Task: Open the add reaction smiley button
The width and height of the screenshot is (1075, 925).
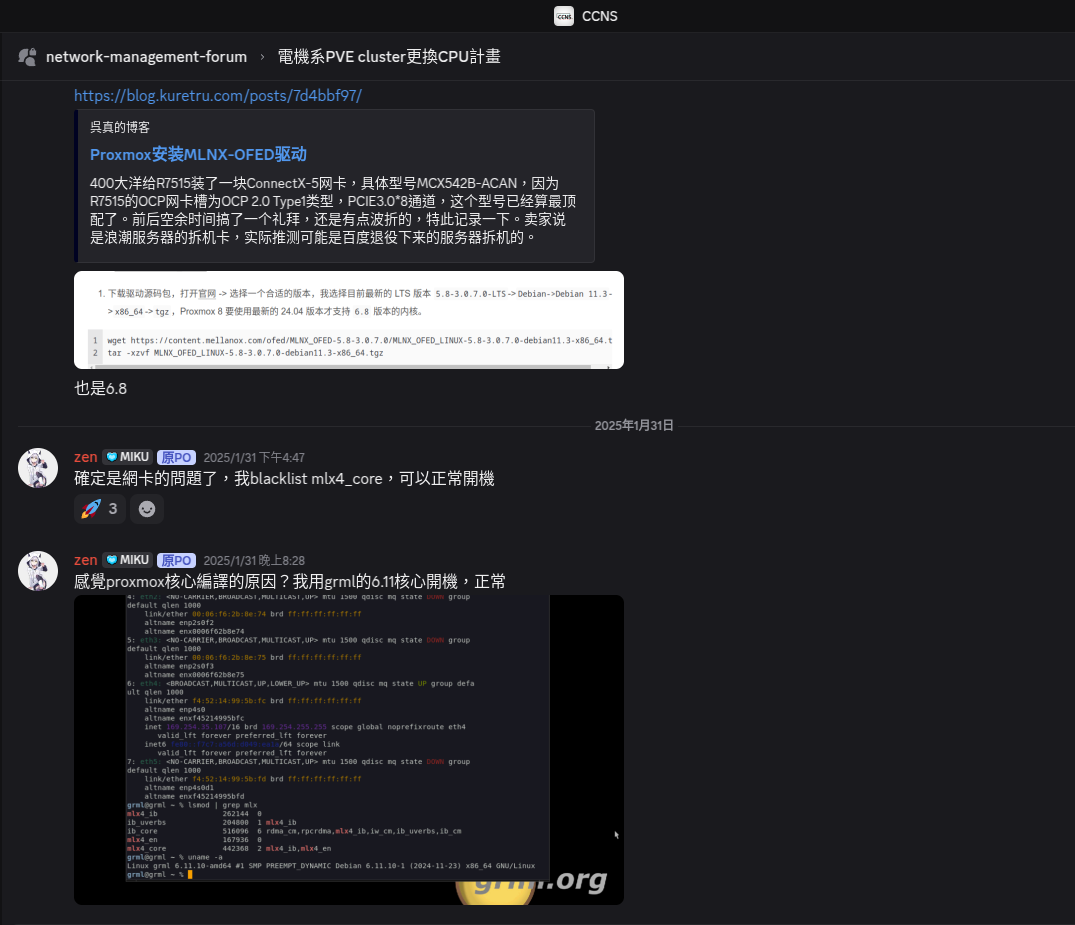Action: point(147,509)
